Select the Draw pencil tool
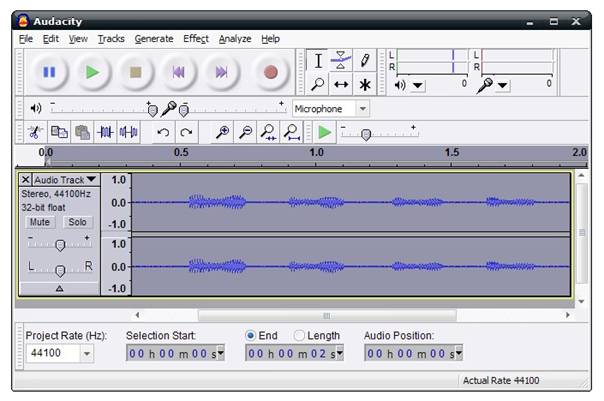The width and height of the screenshot is (604, 401). [365, 60]
